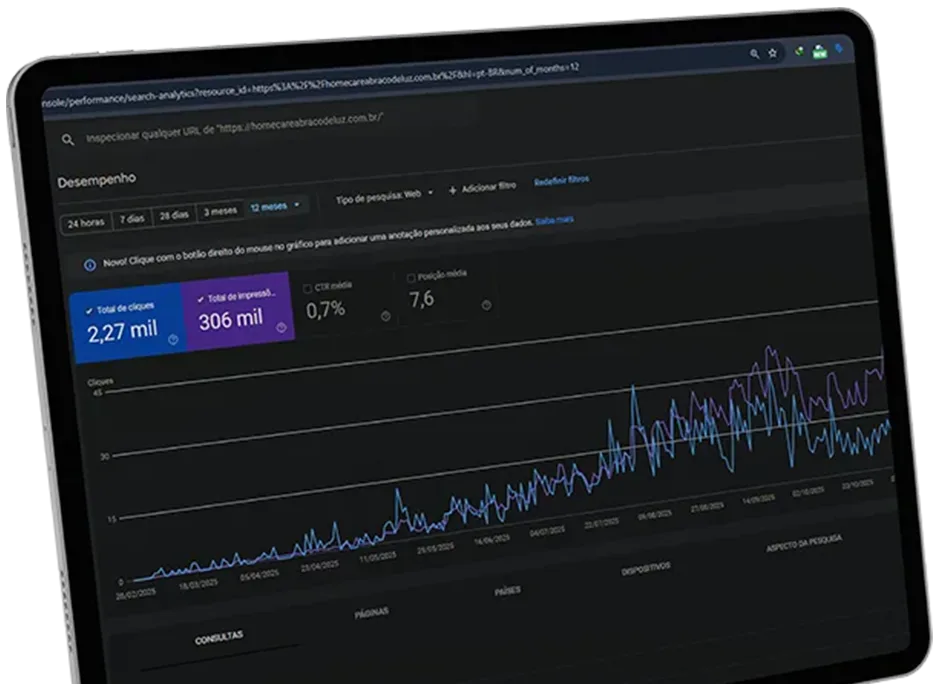Click the green NEW extension icon
This screenshot has width=936, height=684.
pyautogui.click(x=819, y=52)
